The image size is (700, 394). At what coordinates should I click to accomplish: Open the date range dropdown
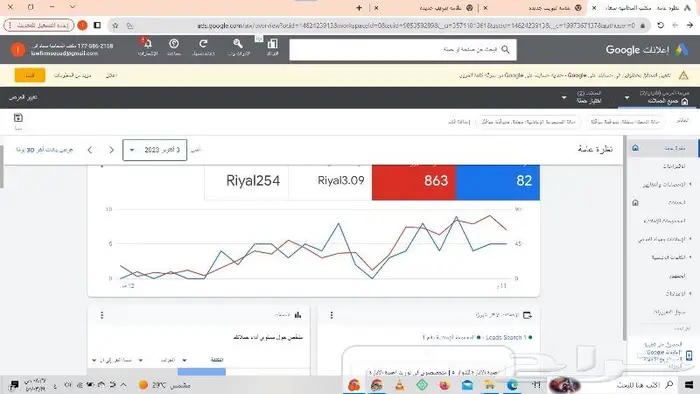coord(154,150)
